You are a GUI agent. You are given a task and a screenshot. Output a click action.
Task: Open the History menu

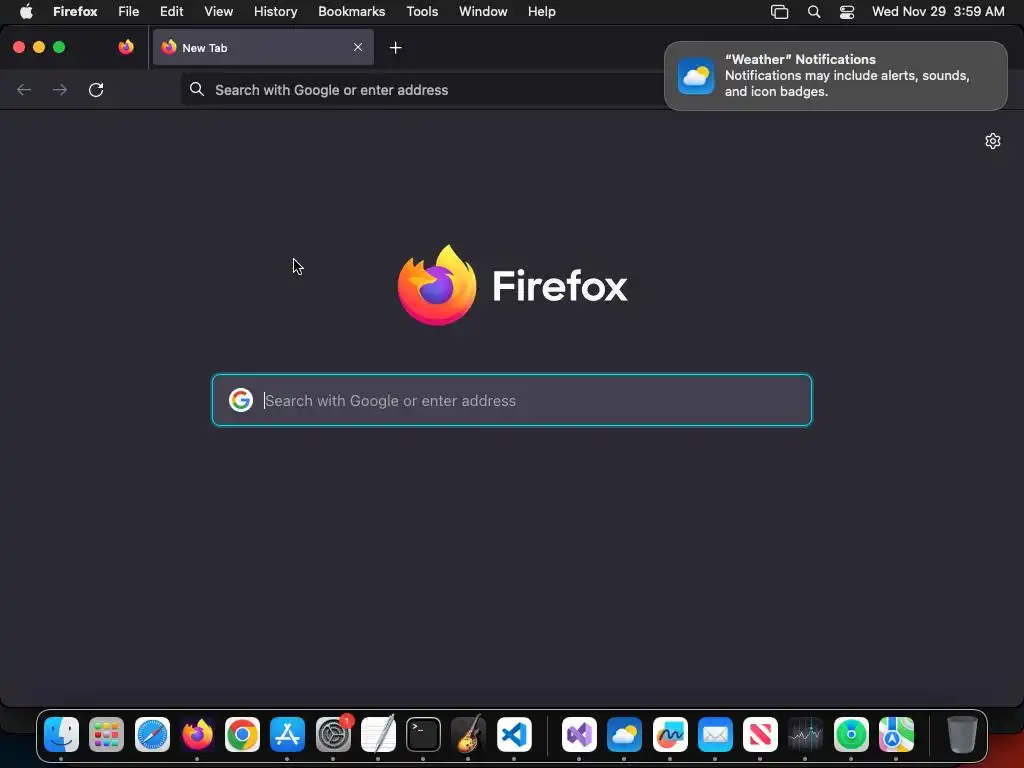coord(276,11)
